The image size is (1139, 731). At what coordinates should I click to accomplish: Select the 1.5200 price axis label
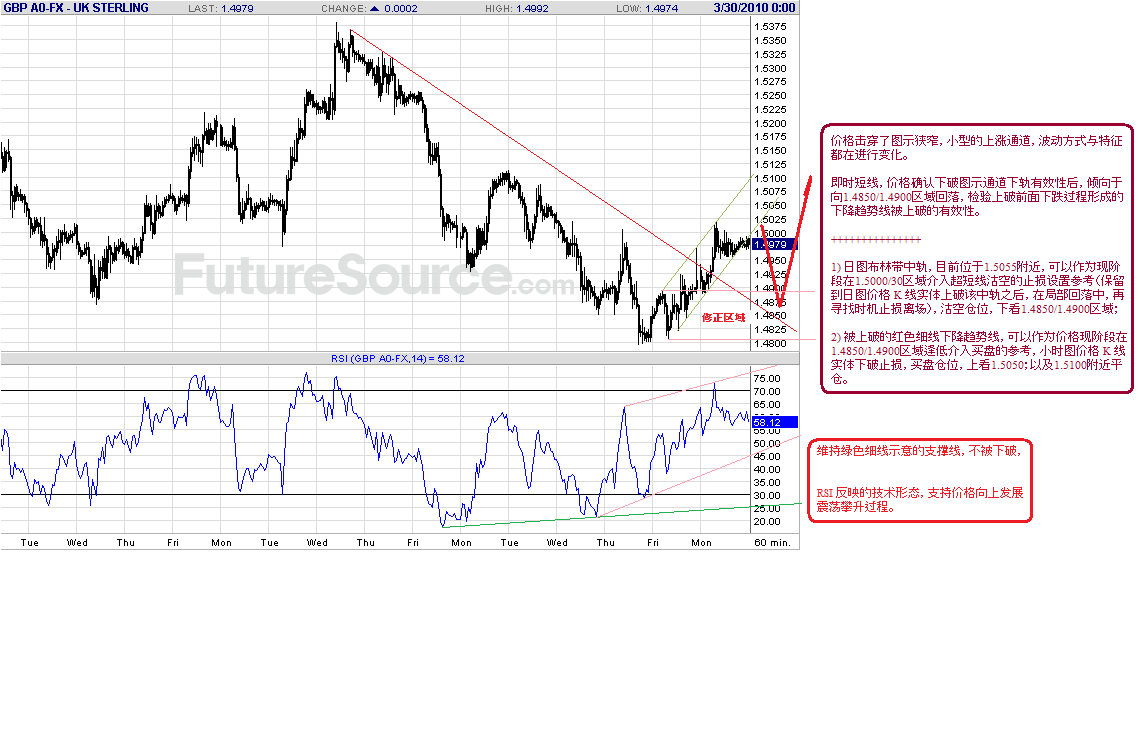[x=770, y=124]
